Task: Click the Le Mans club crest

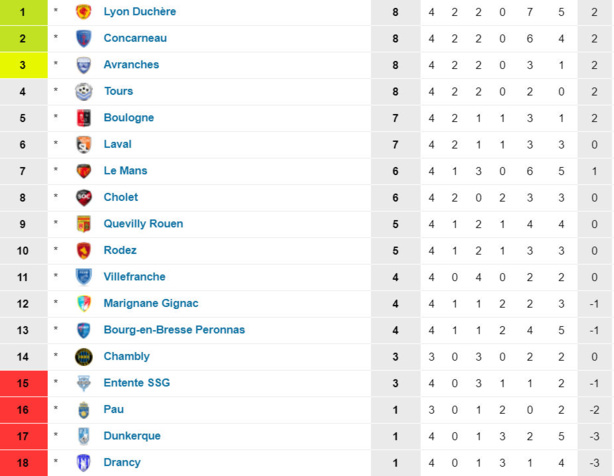Action: [84, 171]
